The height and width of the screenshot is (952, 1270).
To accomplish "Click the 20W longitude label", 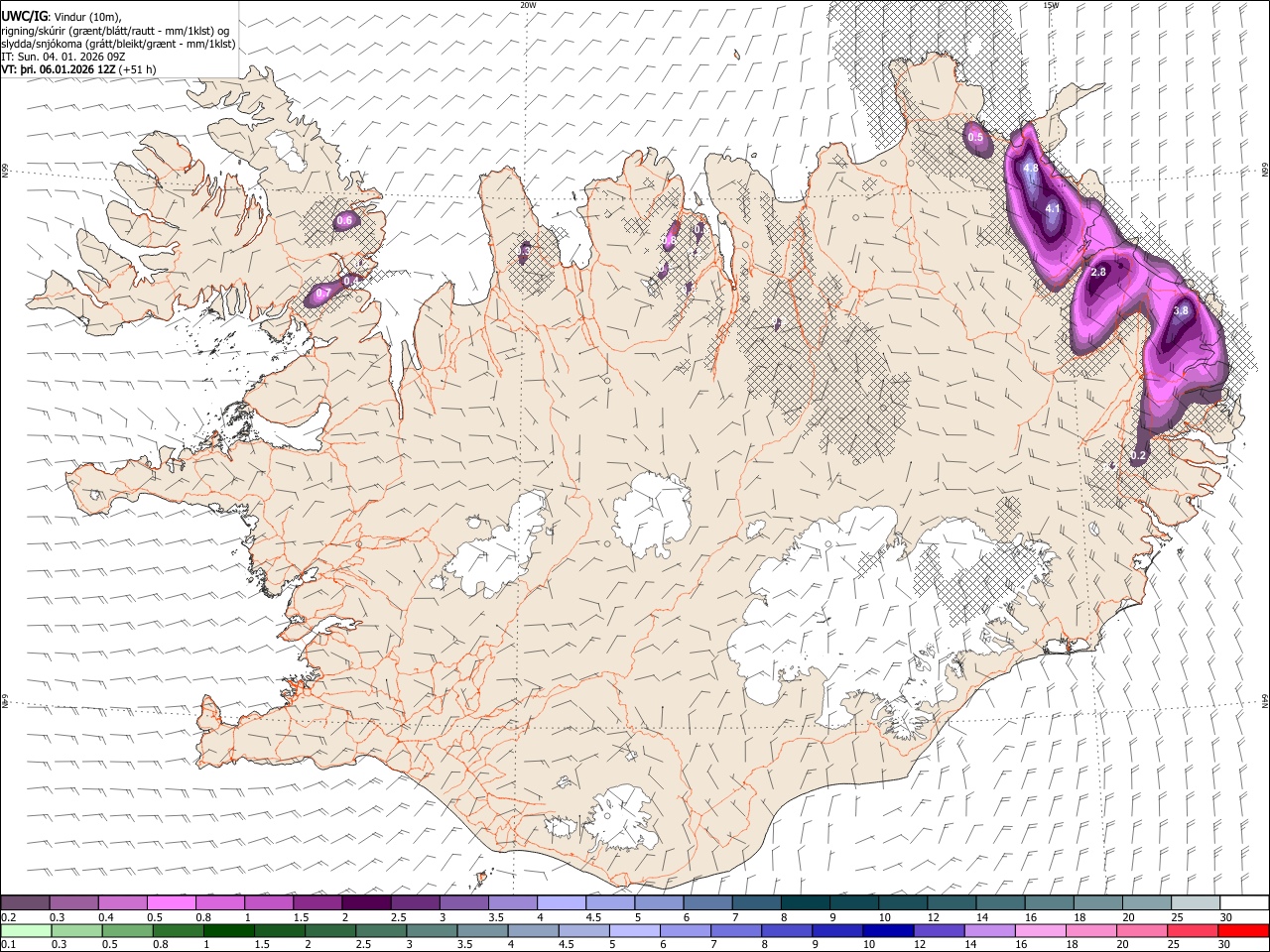I will click(529, 5).
